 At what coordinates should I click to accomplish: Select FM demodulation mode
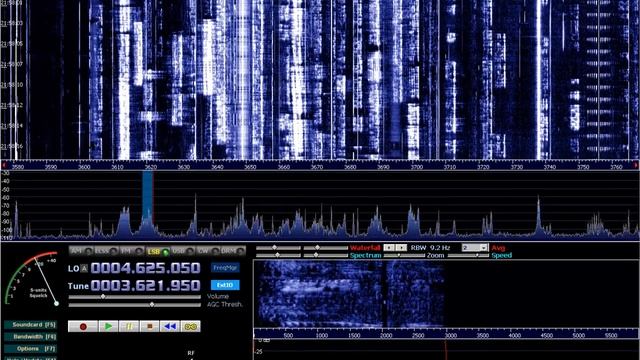pyautogui.click(x=131, y=251)
